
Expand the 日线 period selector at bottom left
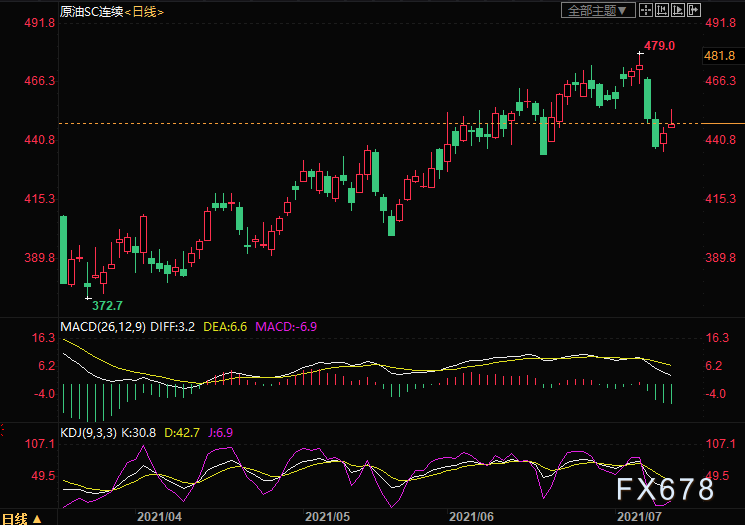pyautogui.click(x=23, y=517)
